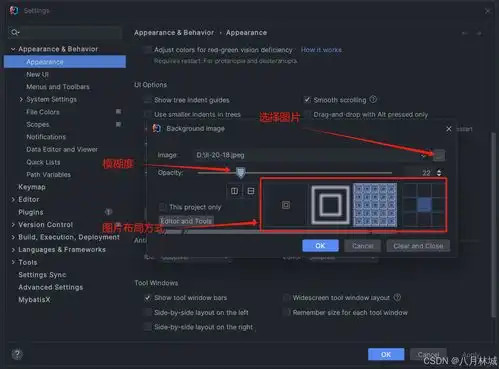Open the image file browse button
499x369 pixels.
click(439, 155)
